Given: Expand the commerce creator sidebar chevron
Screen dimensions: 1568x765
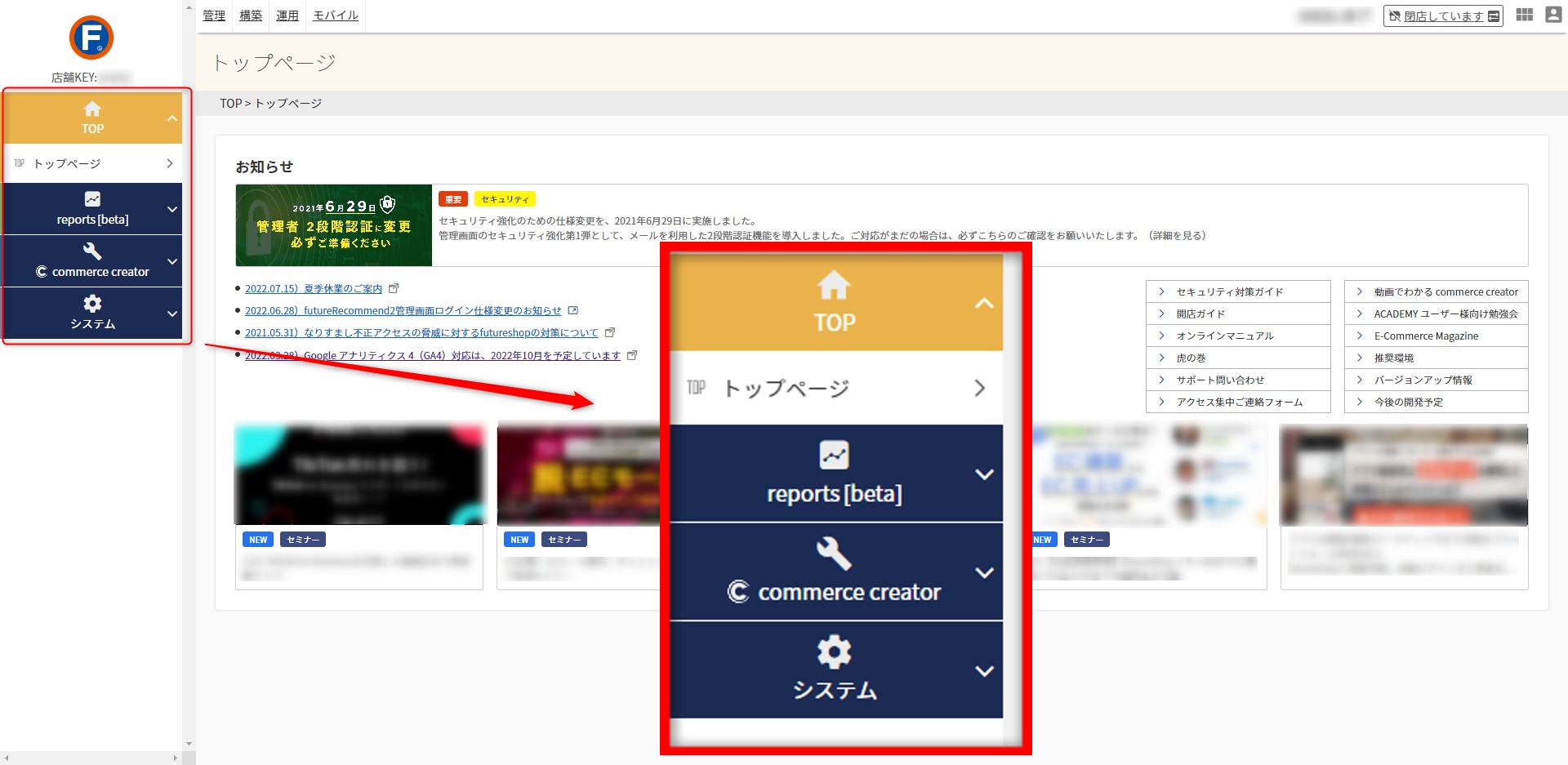Looking at the screenshot, I should coord(171,261).
